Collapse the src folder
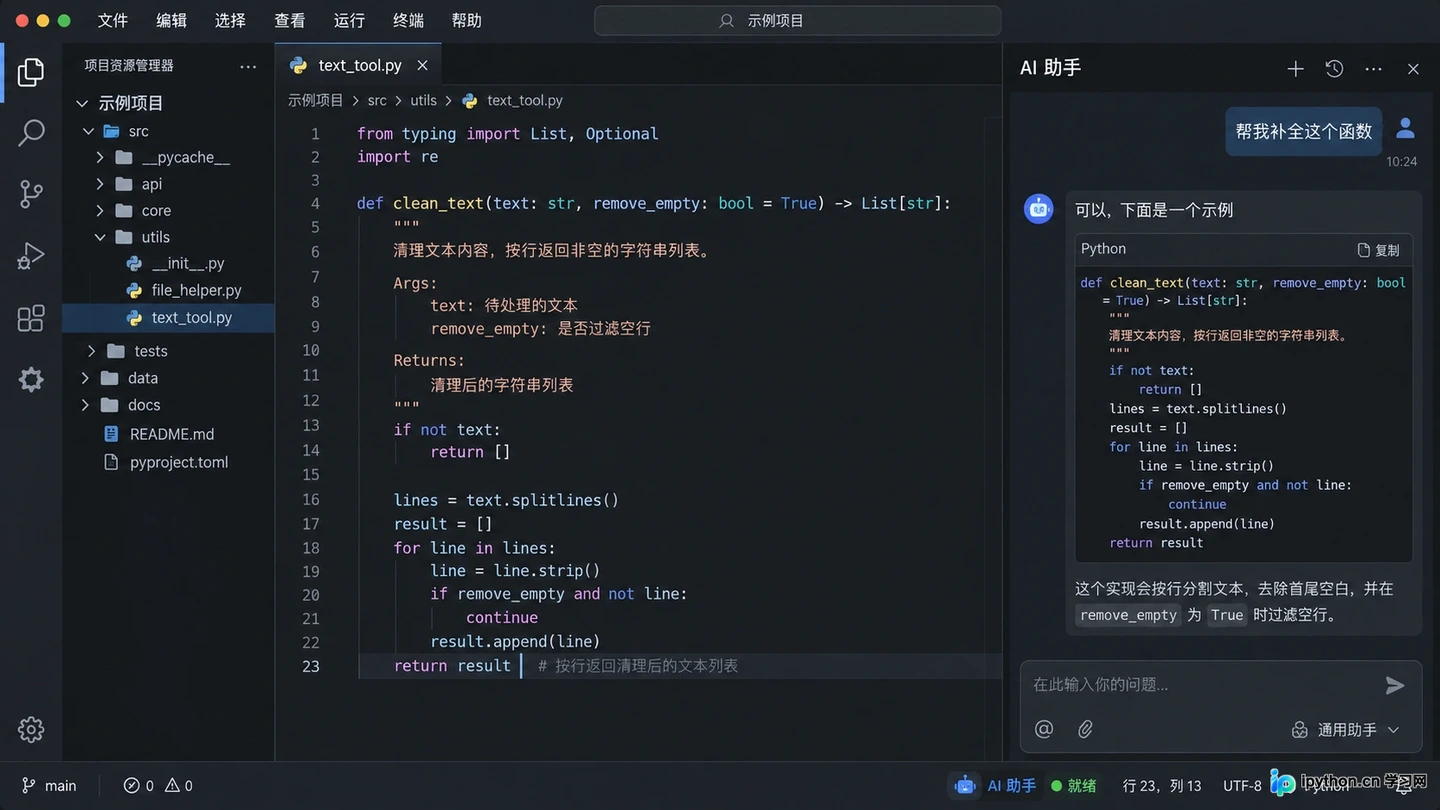 89,131
